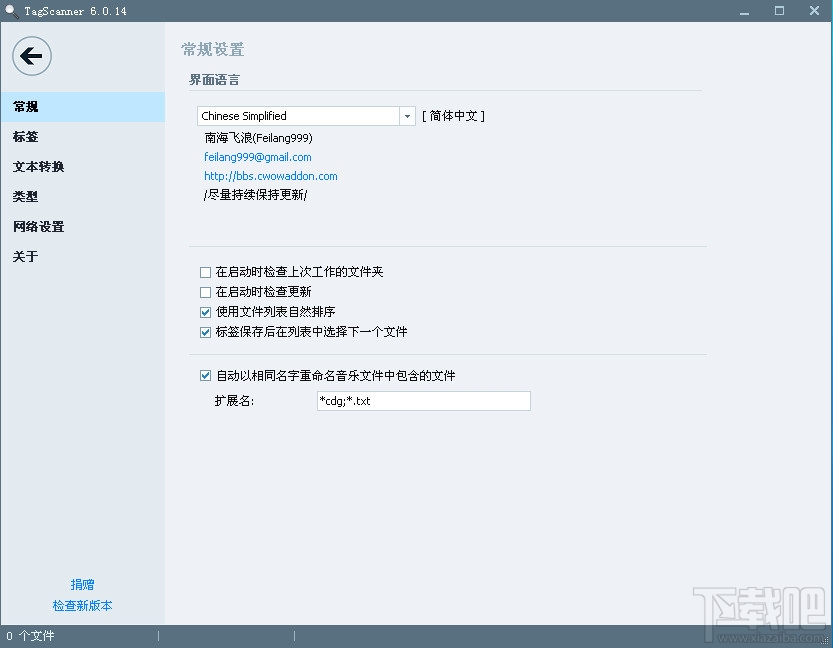Viewport: 833px width, 648px height.
Task: Toggle auto-rename of files inside music files
Action: (x=205, y=375)
